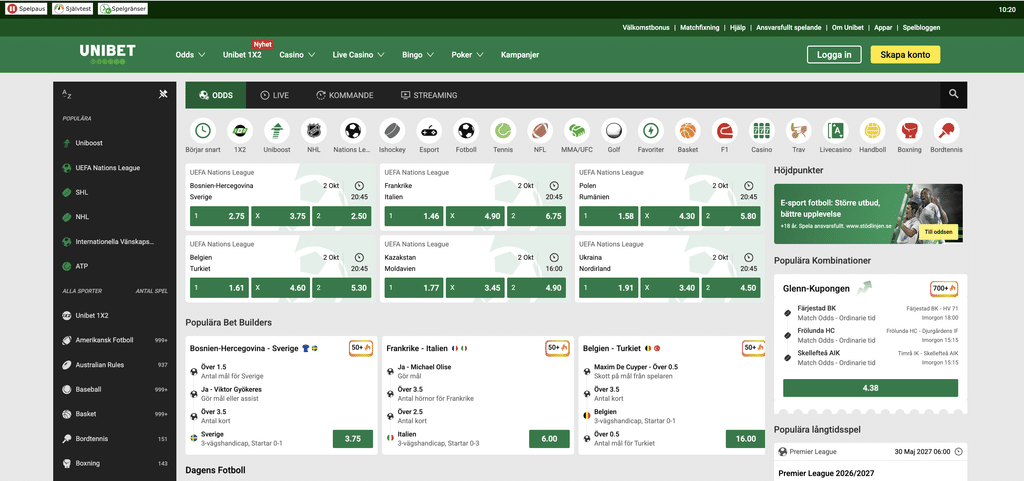Select odds 1.77 for Kazakstan
The width and height of the screenshot is (1024, 481).
click(x=415, y=288)
